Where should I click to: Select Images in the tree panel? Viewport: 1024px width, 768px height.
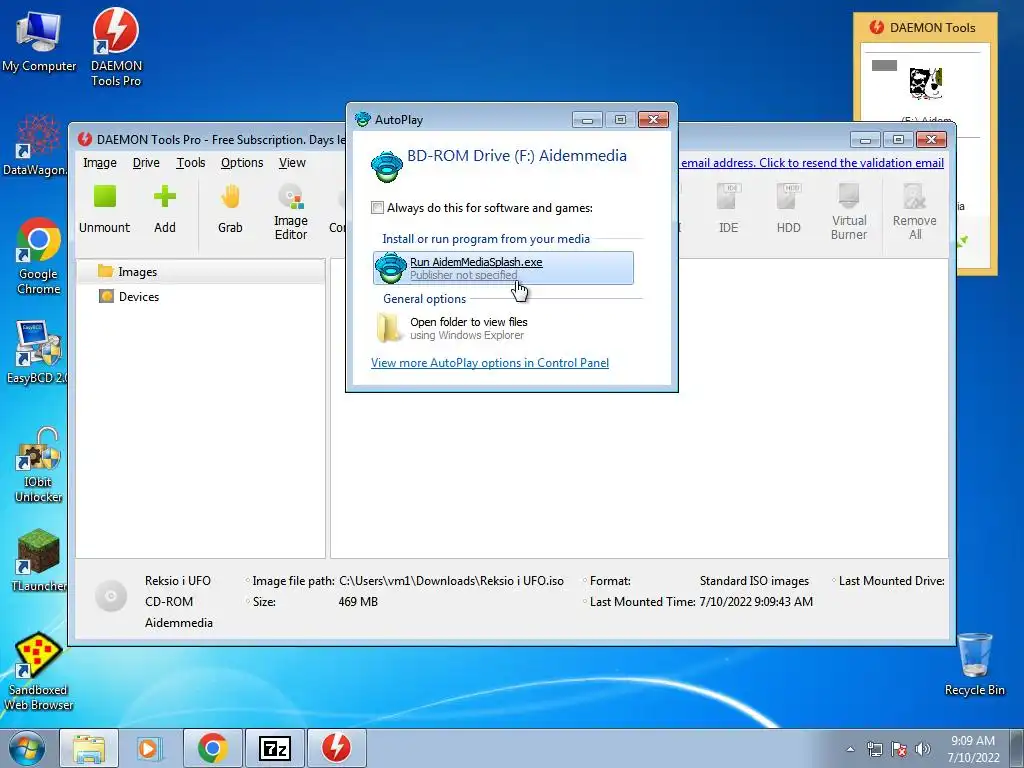pyautogui.click(x=137, y=272)
